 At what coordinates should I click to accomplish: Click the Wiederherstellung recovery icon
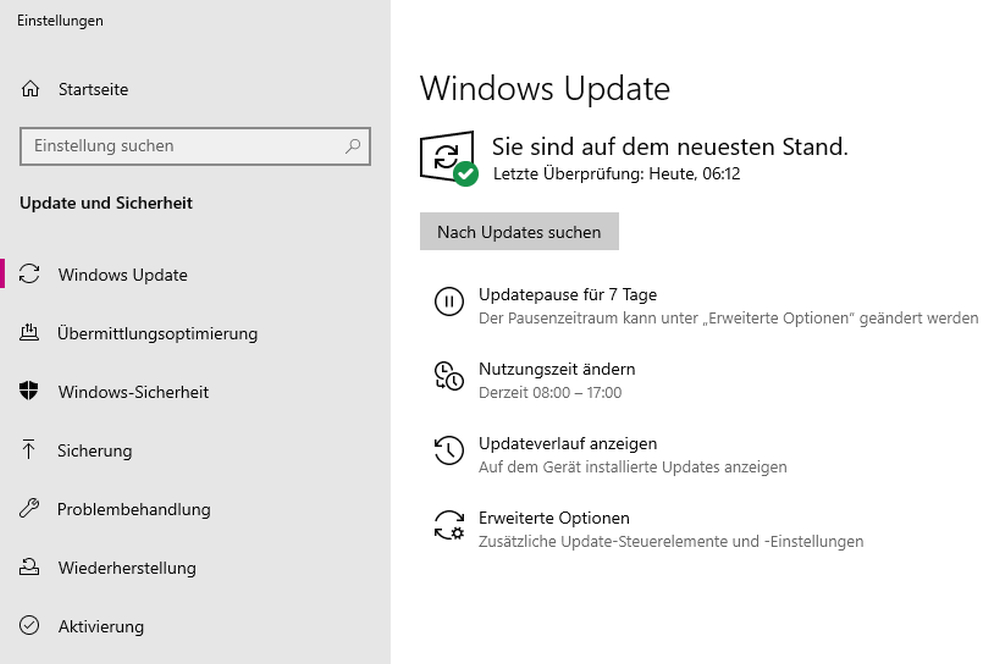[x=29, y=567]
